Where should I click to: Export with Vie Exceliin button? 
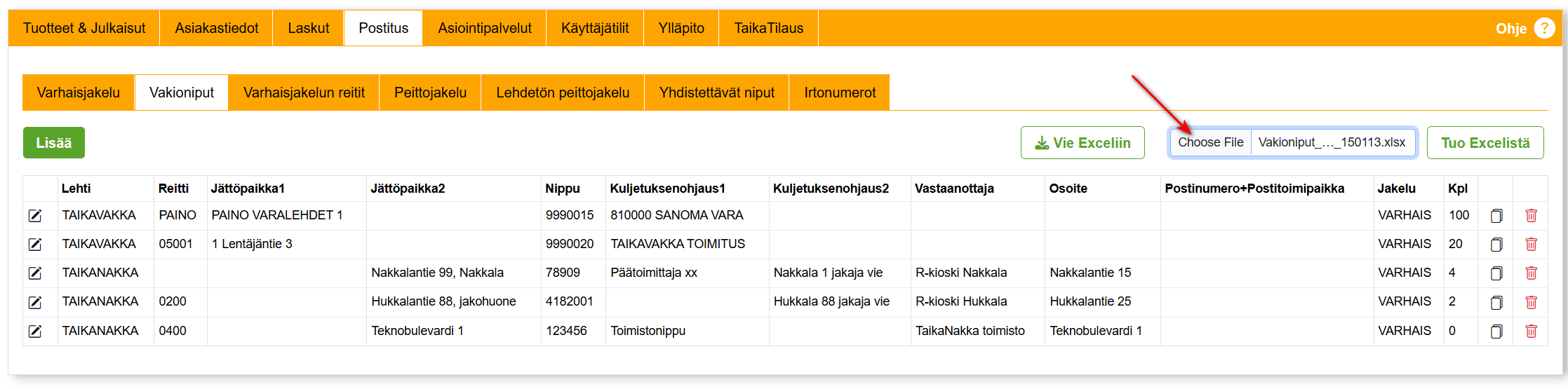click(1083, 143)
